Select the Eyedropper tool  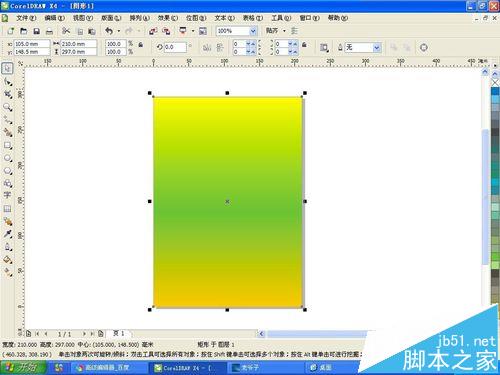pos(8,234)
